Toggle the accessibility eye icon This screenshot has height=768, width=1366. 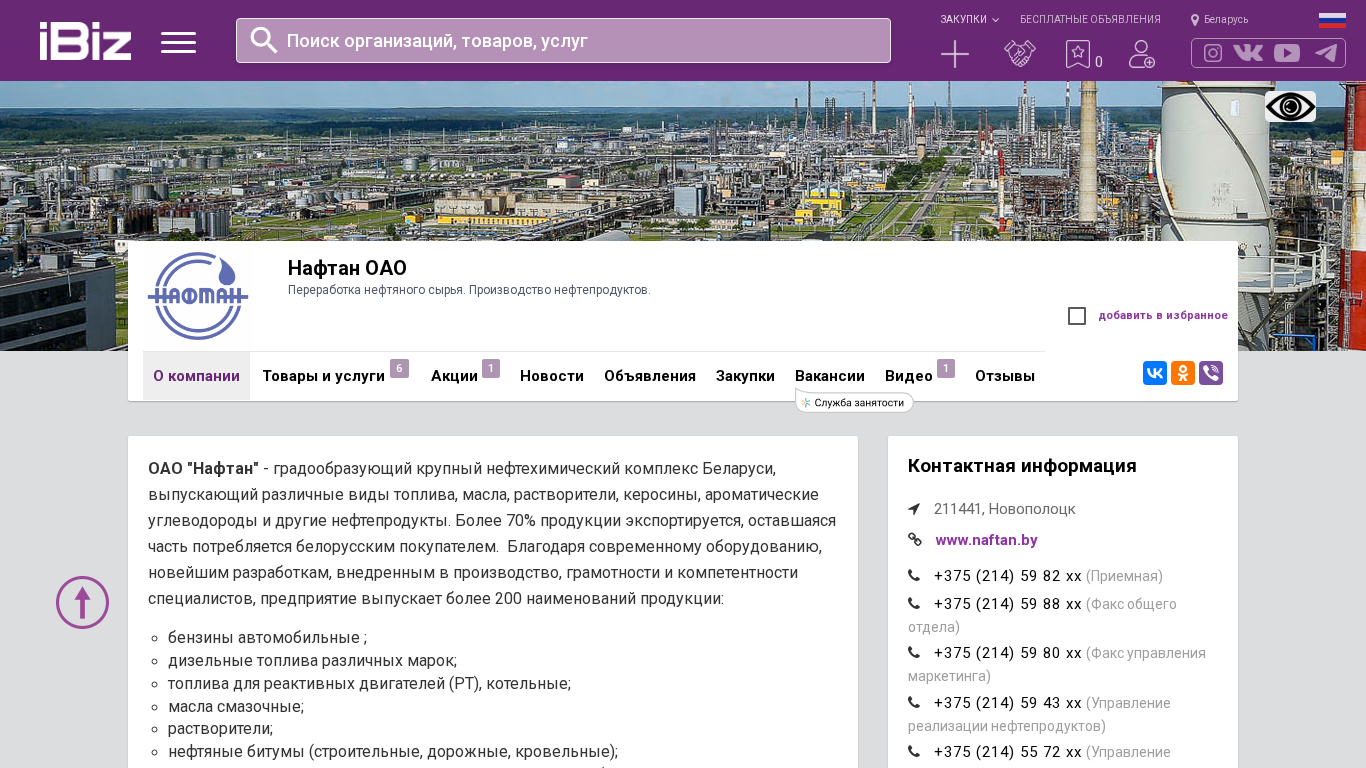(x=1290, y=107)
